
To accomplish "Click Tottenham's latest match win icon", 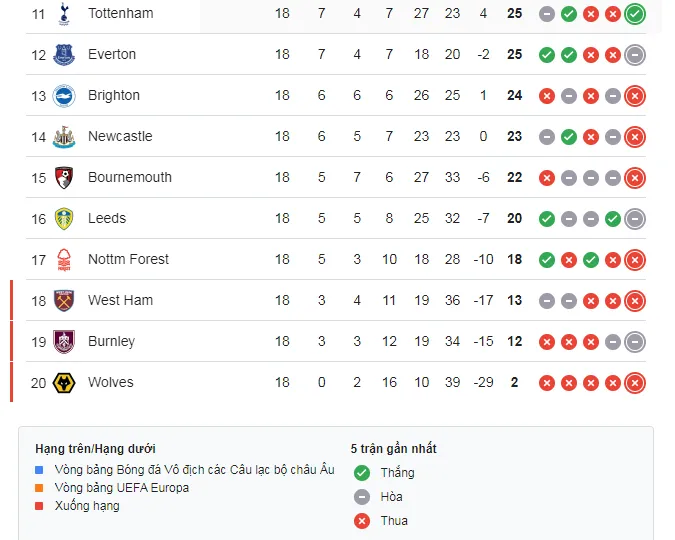I will [634, 14].
